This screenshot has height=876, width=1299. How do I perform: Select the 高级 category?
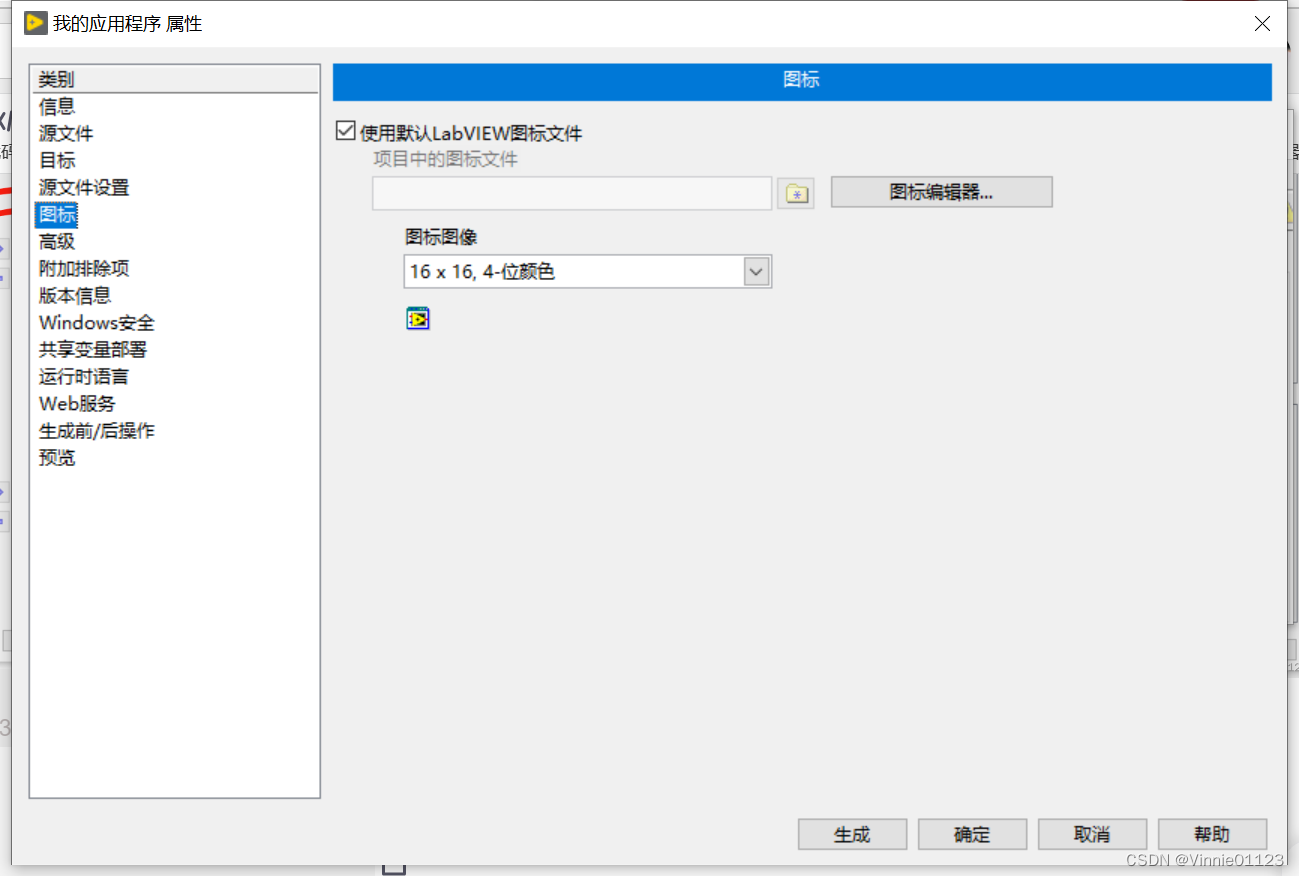tap(57, 241)
